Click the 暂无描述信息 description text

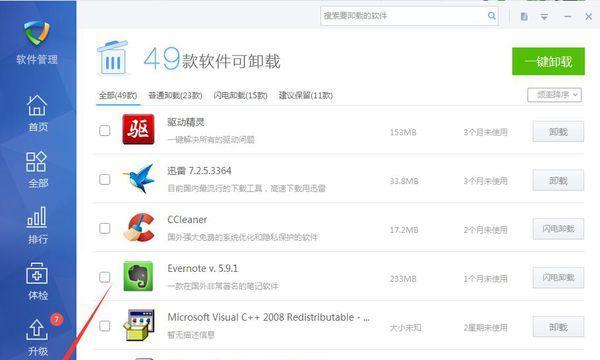coord(191,335)
